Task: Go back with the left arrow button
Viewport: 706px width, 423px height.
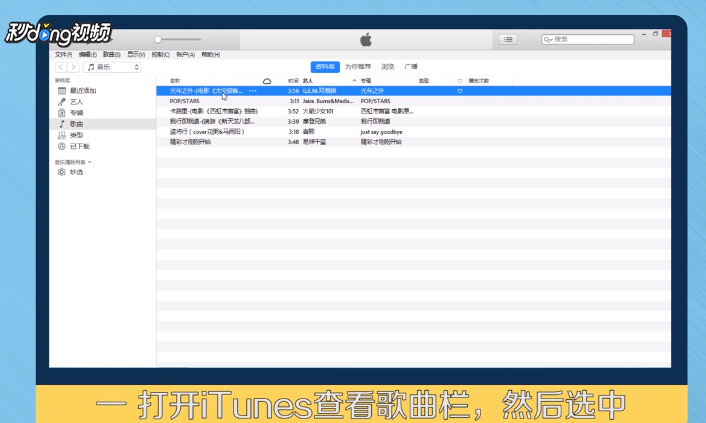Action: (61, 67)
